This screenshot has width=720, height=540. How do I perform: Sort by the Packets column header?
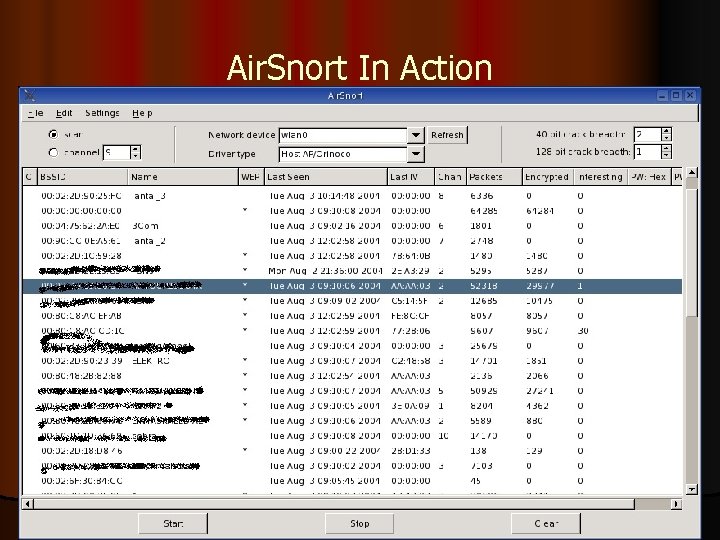(494, 177)
